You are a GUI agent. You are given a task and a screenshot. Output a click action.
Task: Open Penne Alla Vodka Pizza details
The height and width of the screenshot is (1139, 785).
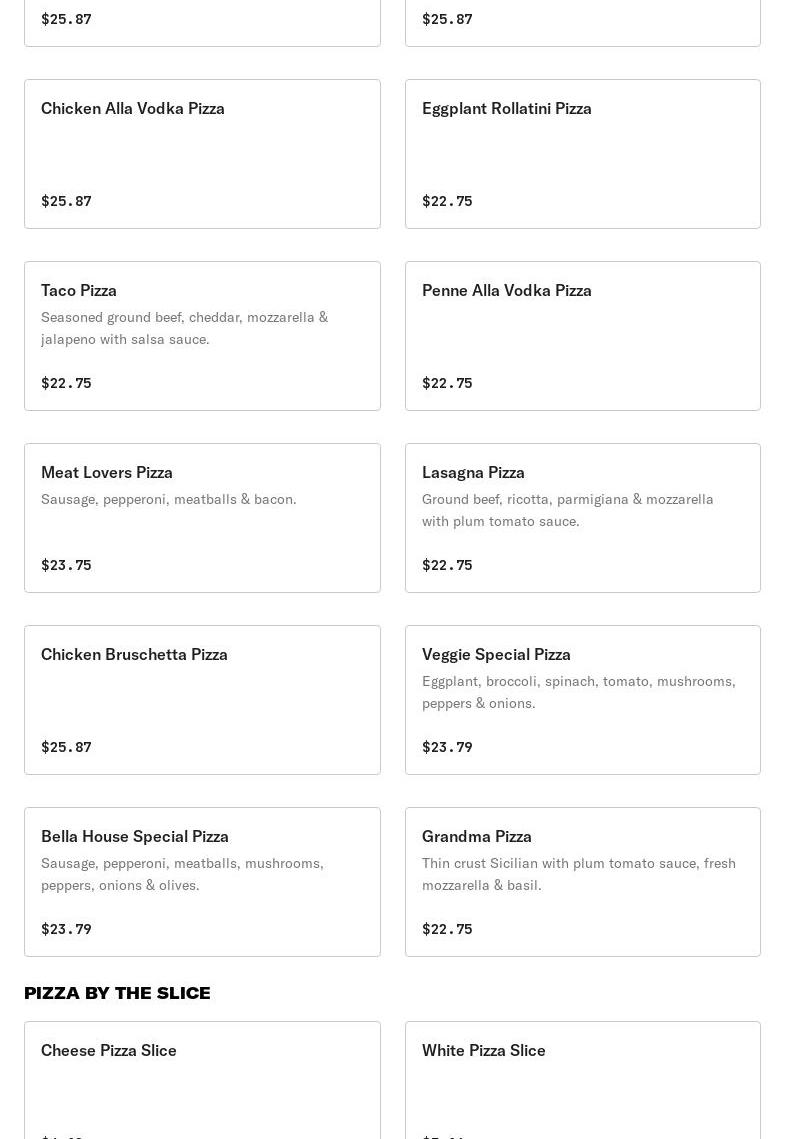pos(506,290)
